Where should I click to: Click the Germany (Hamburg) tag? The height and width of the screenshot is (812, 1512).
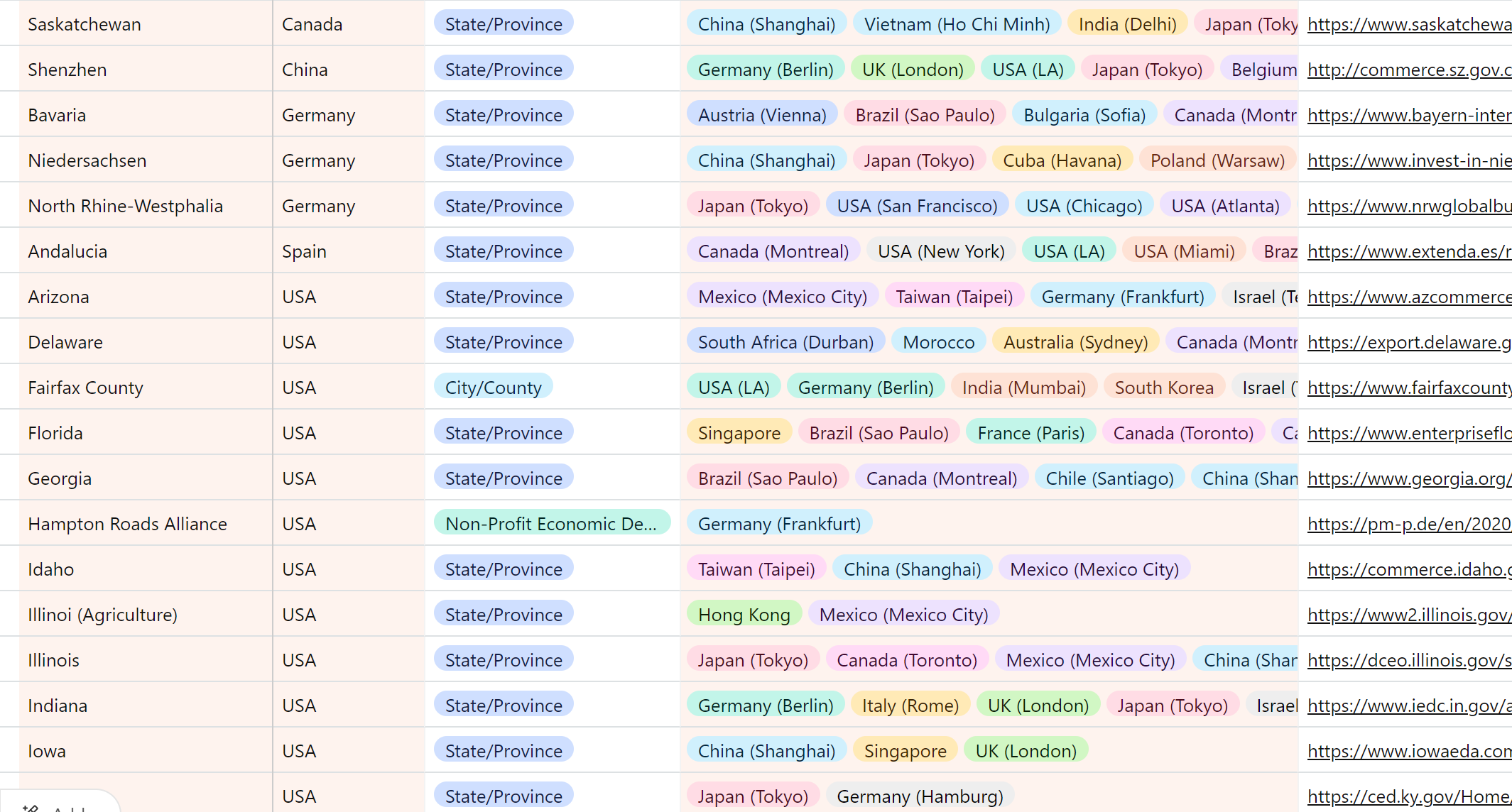(x=920, y=796)
